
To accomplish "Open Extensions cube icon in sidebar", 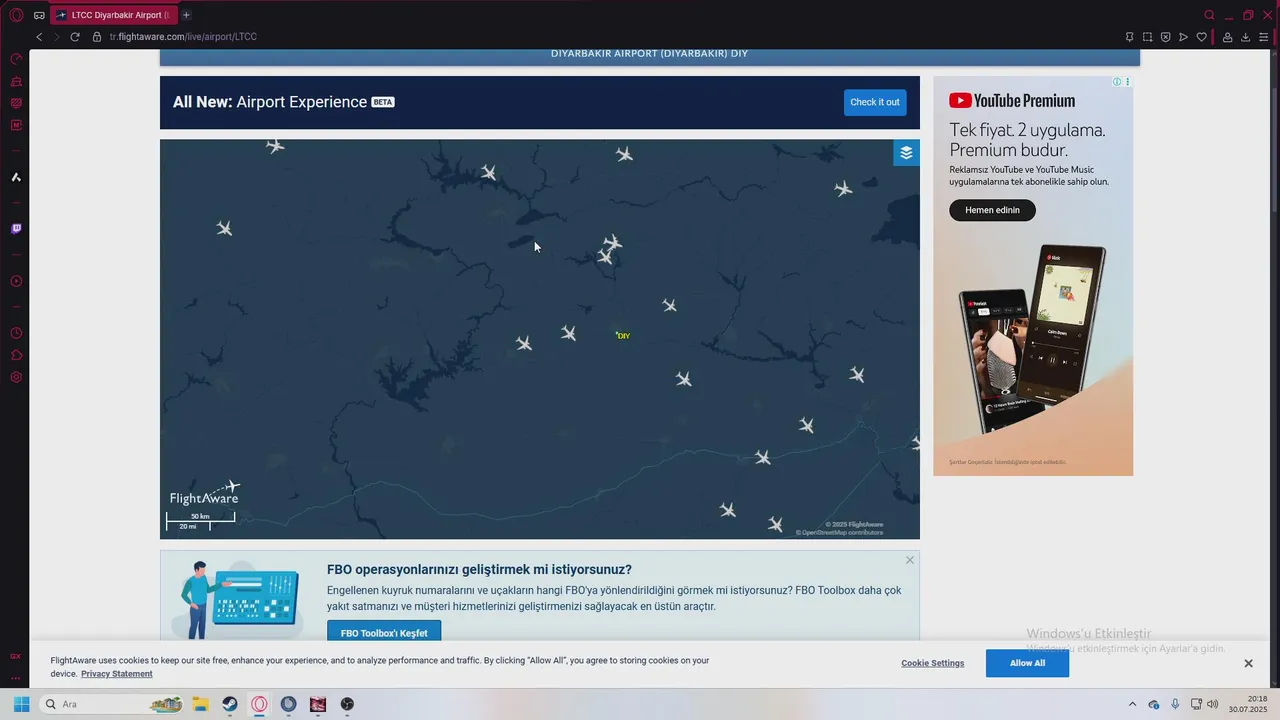I will coord(16,355).
